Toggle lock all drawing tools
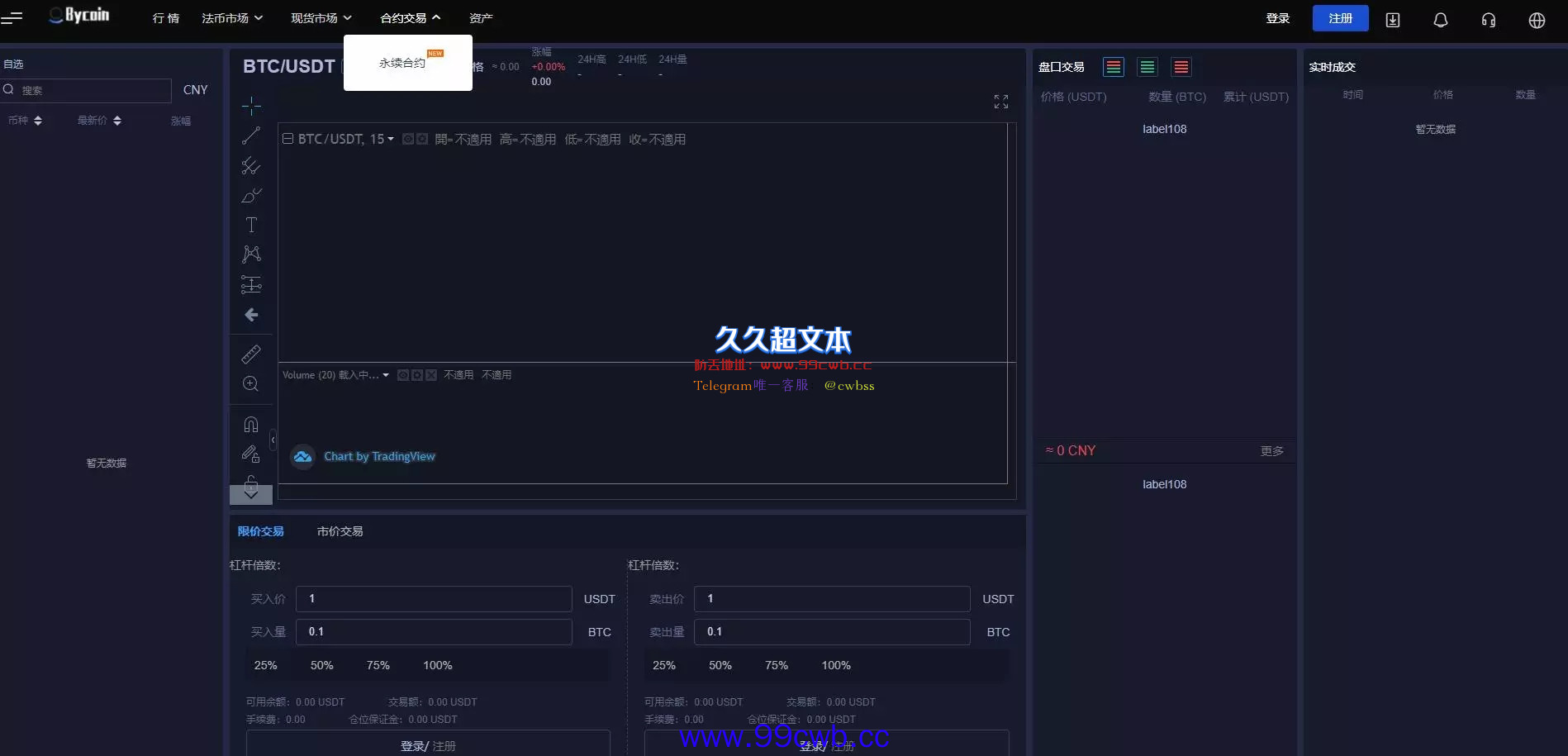Image resolution: width=1568 pixels, height=756 pixels. 251,480
